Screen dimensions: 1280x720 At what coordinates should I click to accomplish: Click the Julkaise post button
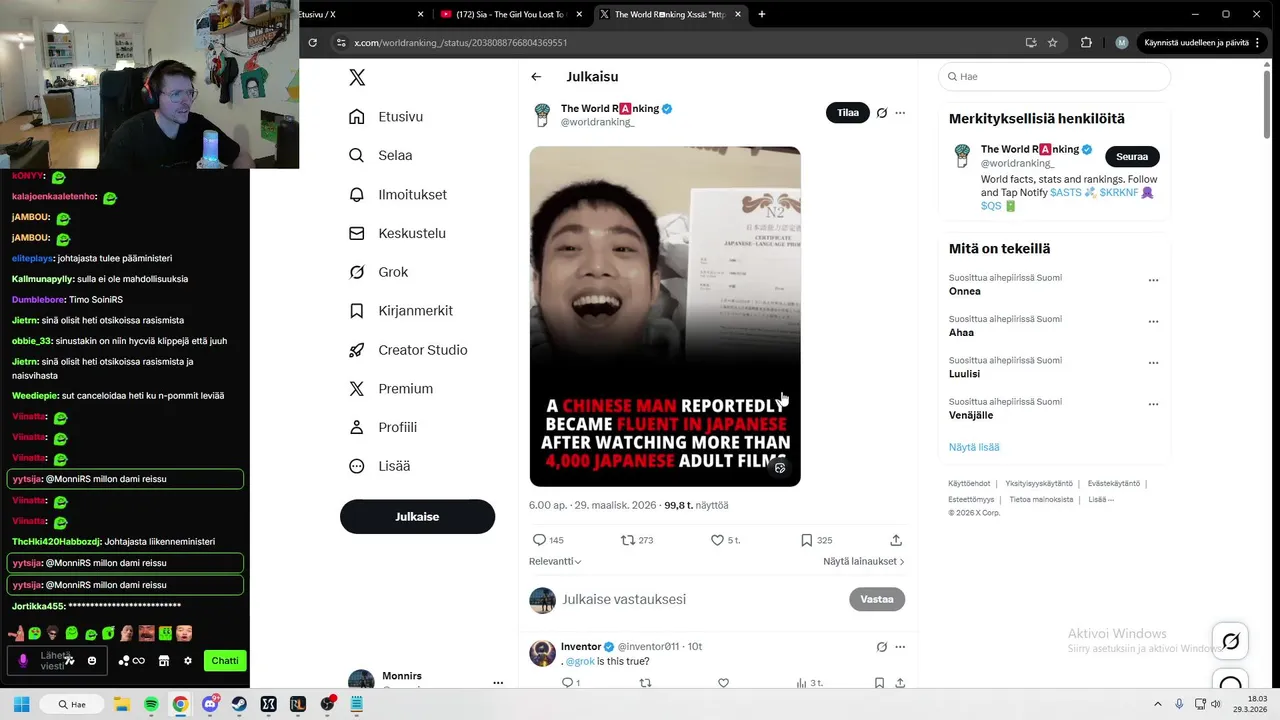point(417,517)
